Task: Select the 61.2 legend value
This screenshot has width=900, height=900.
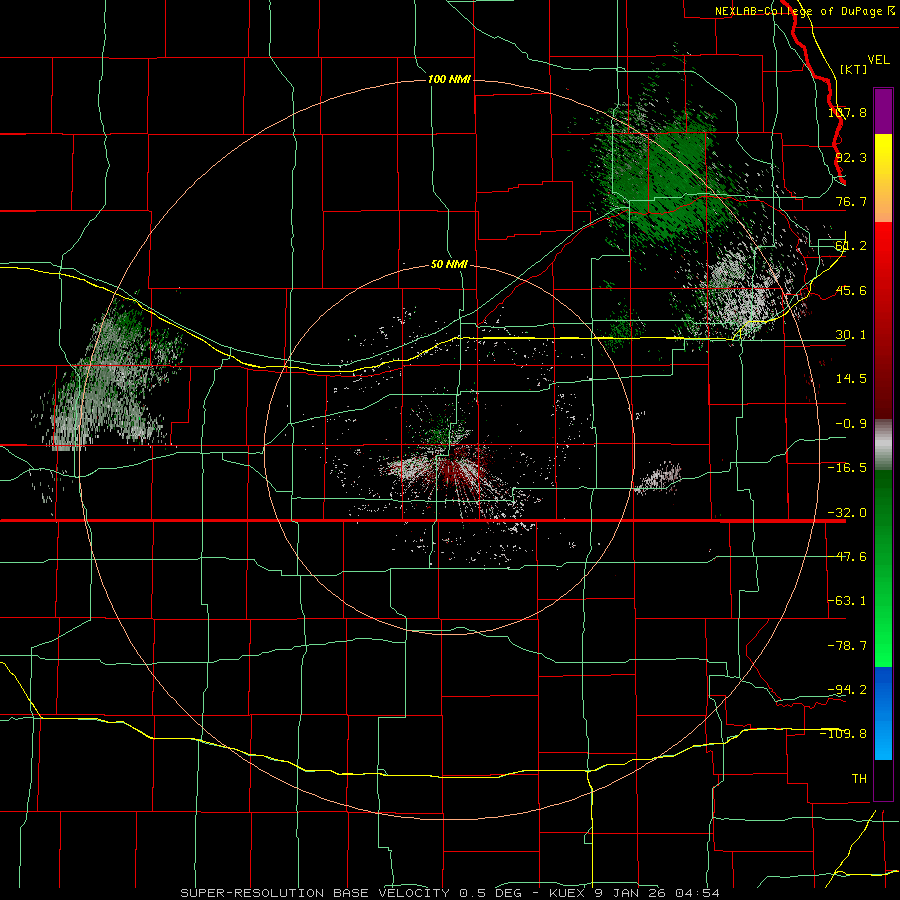Action: pyautogui.click(x=851, y=246)
